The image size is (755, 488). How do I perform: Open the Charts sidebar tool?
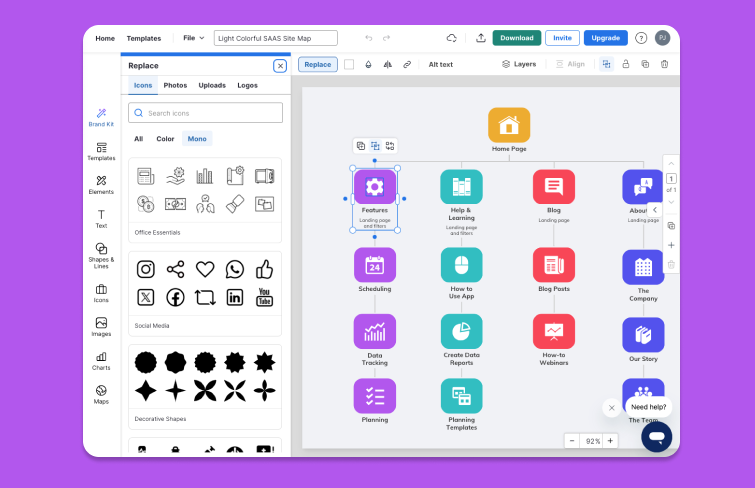[x=101, y=360]
